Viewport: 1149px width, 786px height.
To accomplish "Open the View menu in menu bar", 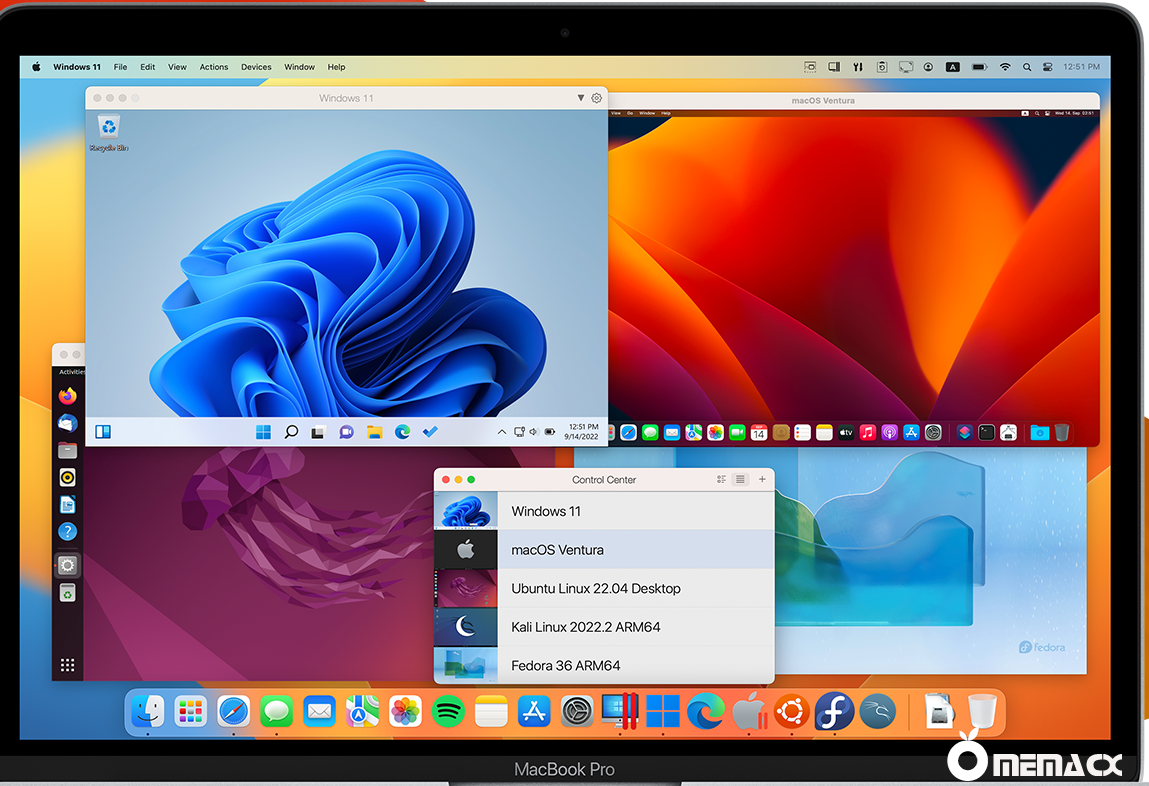I will (x=177, y=67).
